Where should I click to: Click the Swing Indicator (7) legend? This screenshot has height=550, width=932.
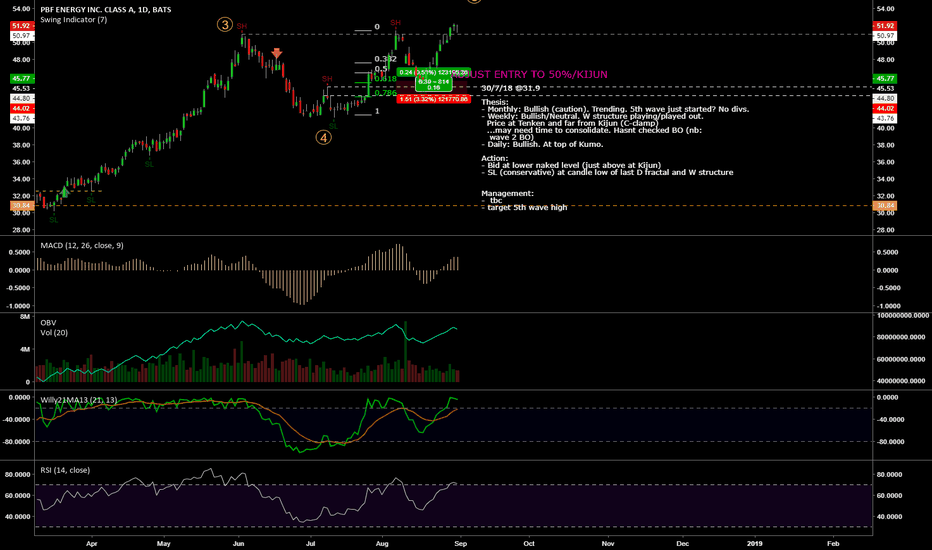pyautogui.click(x=74, y=20)
